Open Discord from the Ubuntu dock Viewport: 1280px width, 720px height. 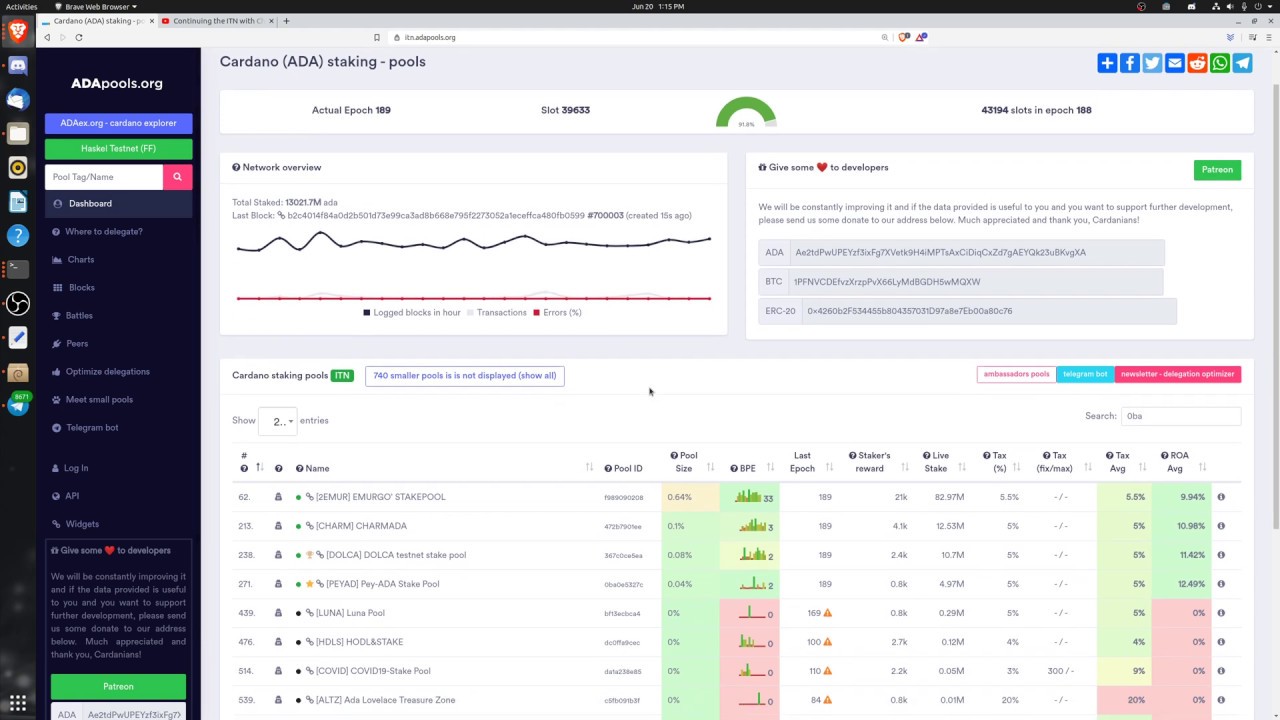[x=18, y=66]
